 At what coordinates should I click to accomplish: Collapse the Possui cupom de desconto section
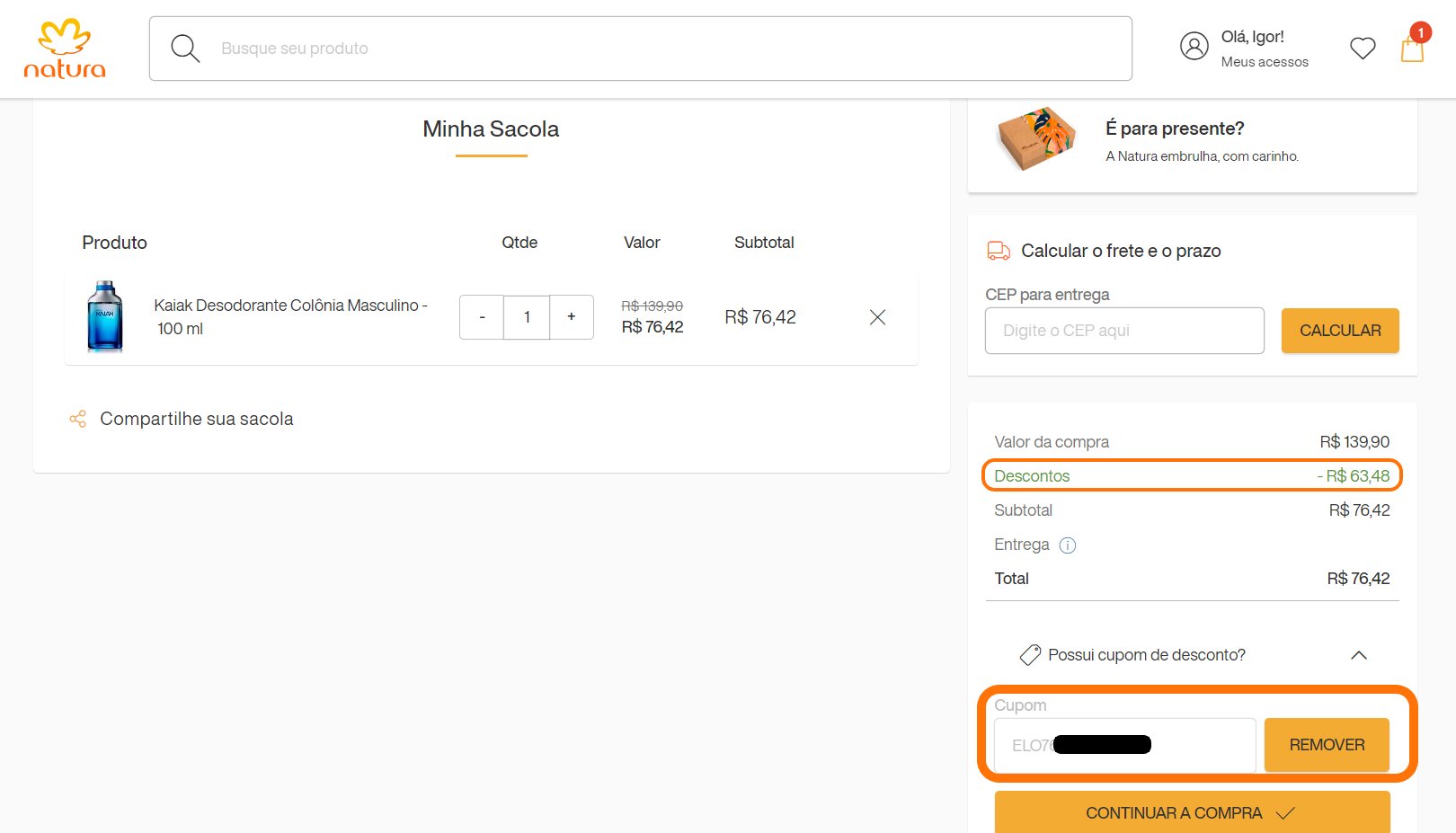pyautogui.click(x=1359, y=655)
